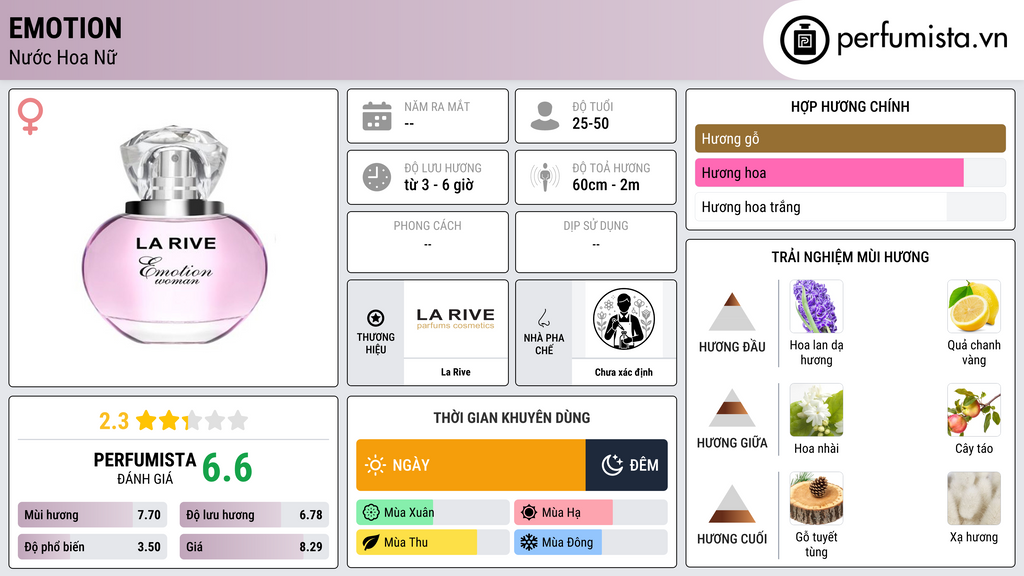Open the Xạ hương note image
Screen dimensions: 1024x576
click(974, 499)
